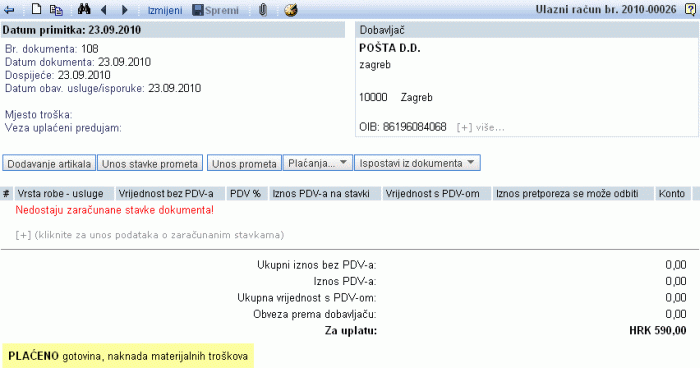Open the Ispostavi iz dokumenta dropdown
Viewport: 700px width, 368px height.
(x=417, y=163)
